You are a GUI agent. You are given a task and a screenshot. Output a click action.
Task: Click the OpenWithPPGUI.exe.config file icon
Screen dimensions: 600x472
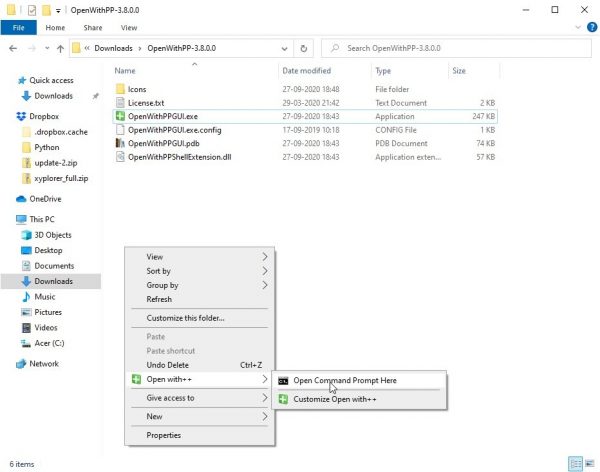coord(120,130)
